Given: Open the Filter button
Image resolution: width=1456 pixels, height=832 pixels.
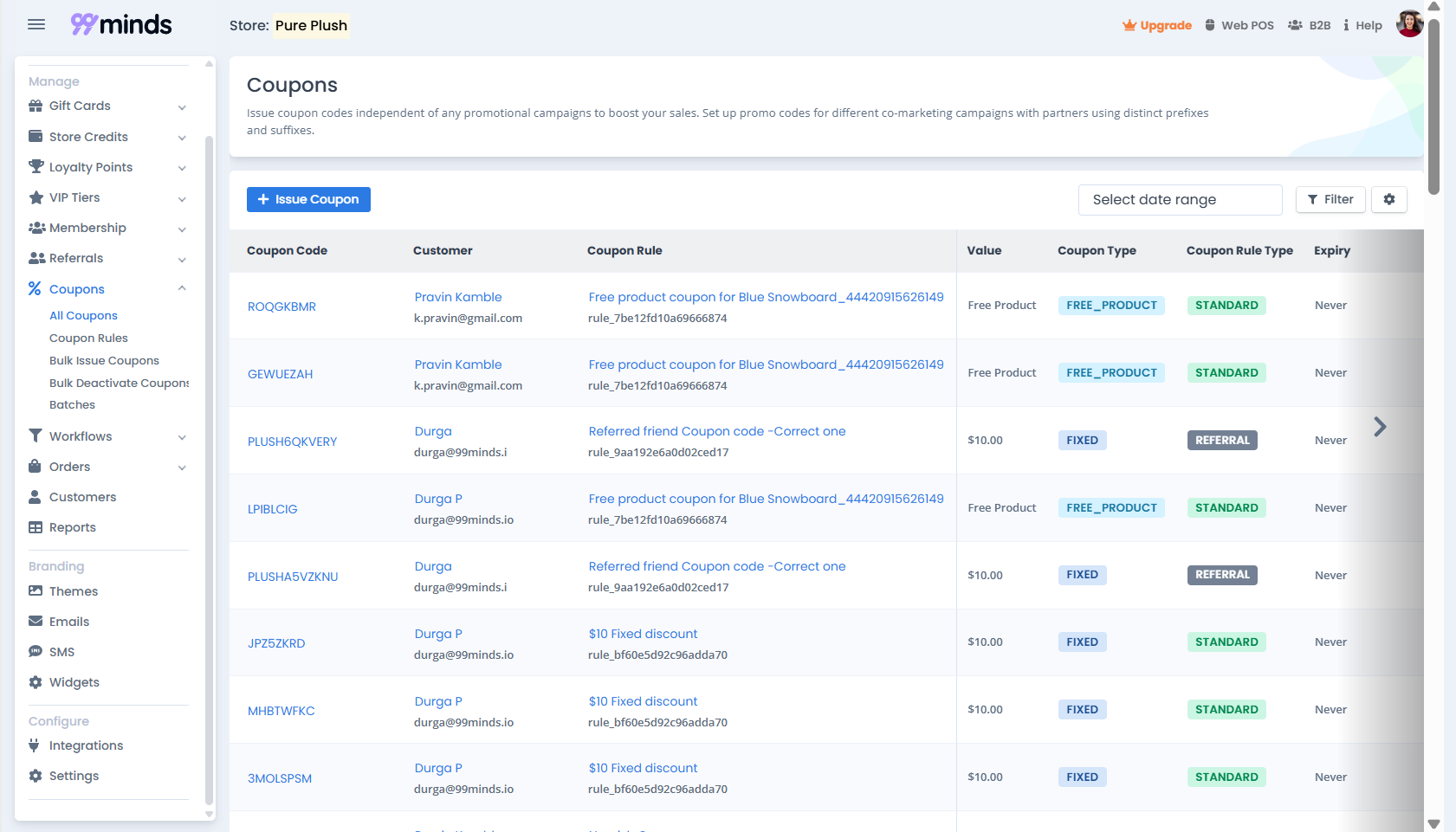Looking at the screenshot, I should [x=1330, y=199].
